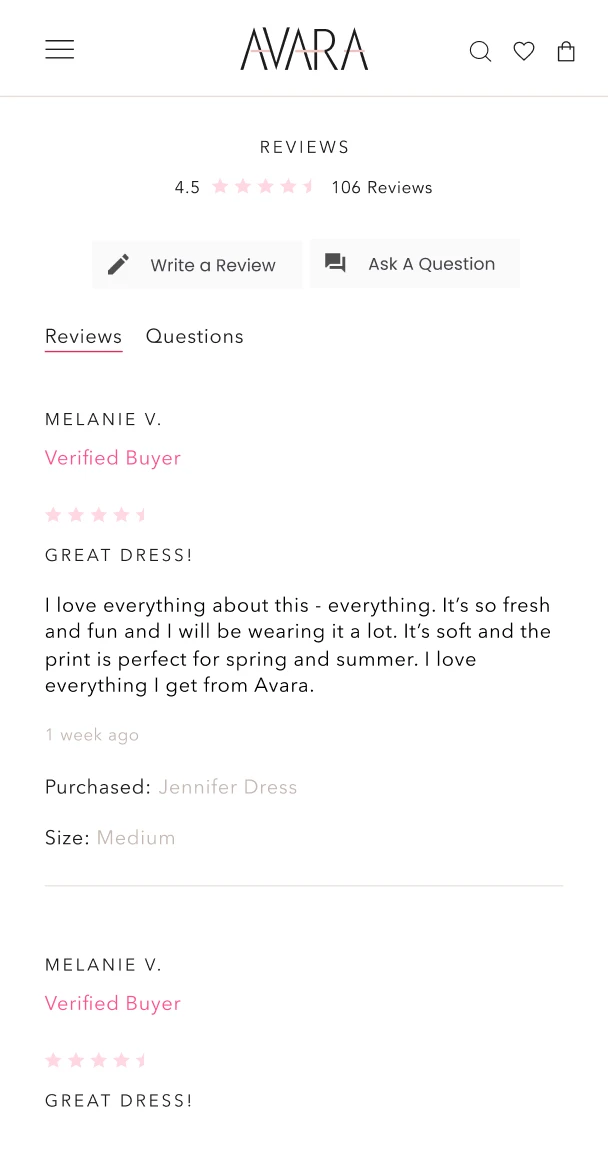Click the Ask A Question button
The image size is (608, 1161).
(415, 264)
